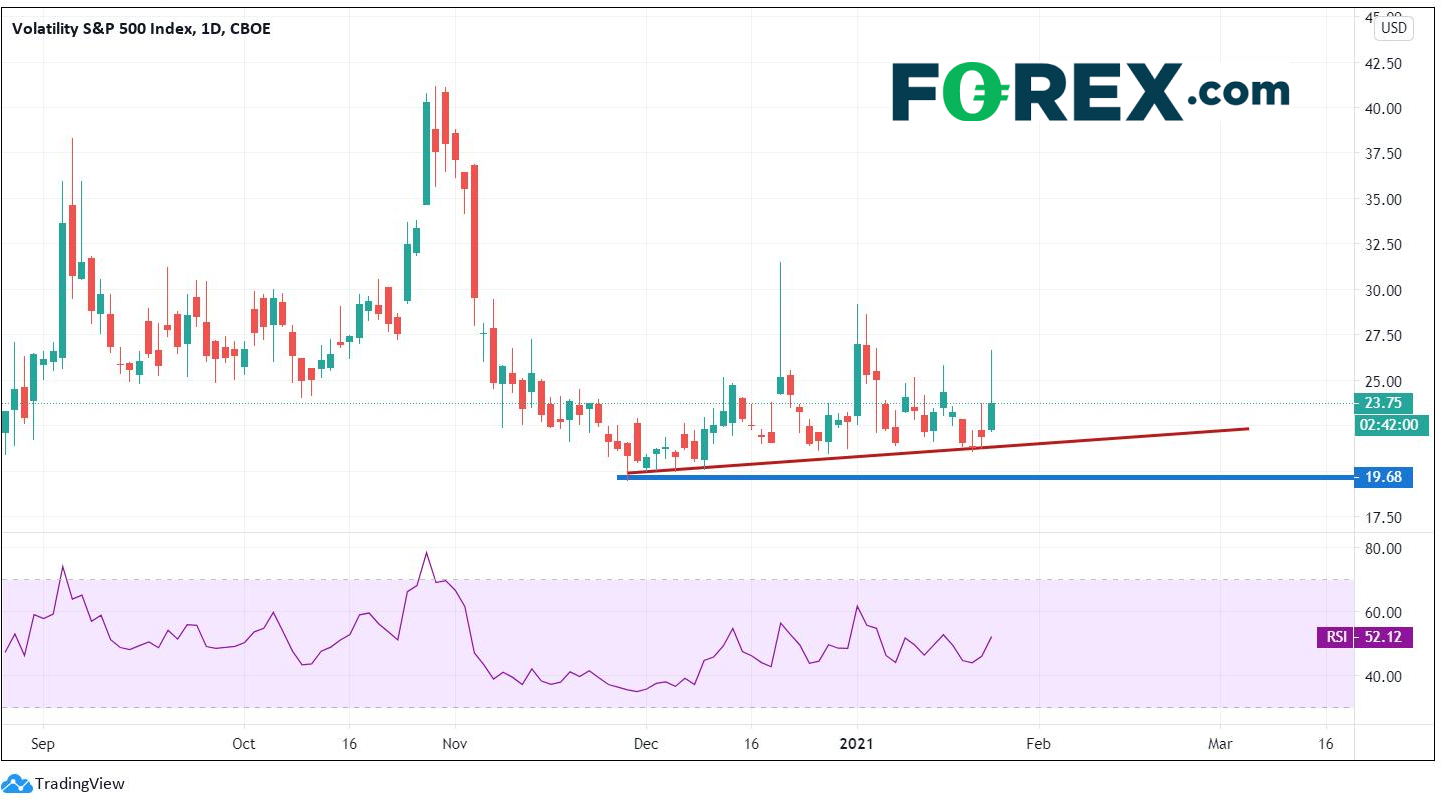Viewport: 1443px width, 807px height.
Task: Click the 17.50 price axis label
Action: click(x=1385, y=517)
